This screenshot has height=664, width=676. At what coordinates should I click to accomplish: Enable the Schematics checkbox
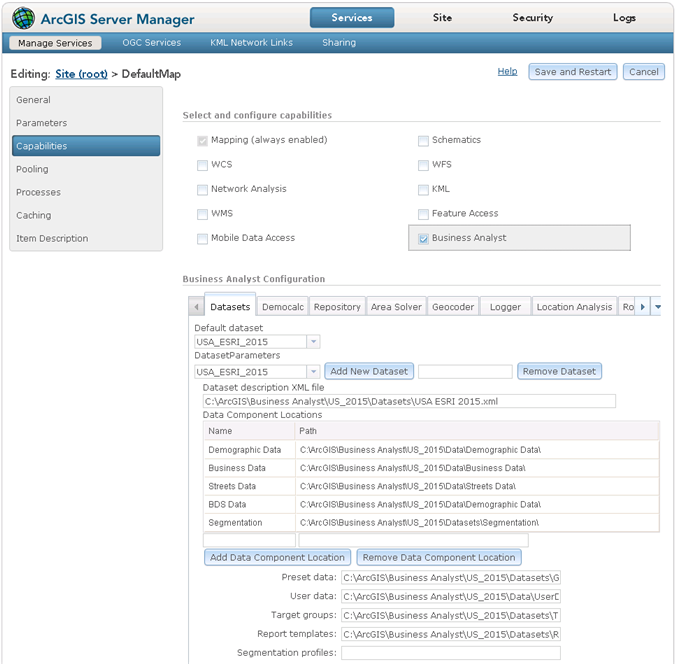(423, 141)
